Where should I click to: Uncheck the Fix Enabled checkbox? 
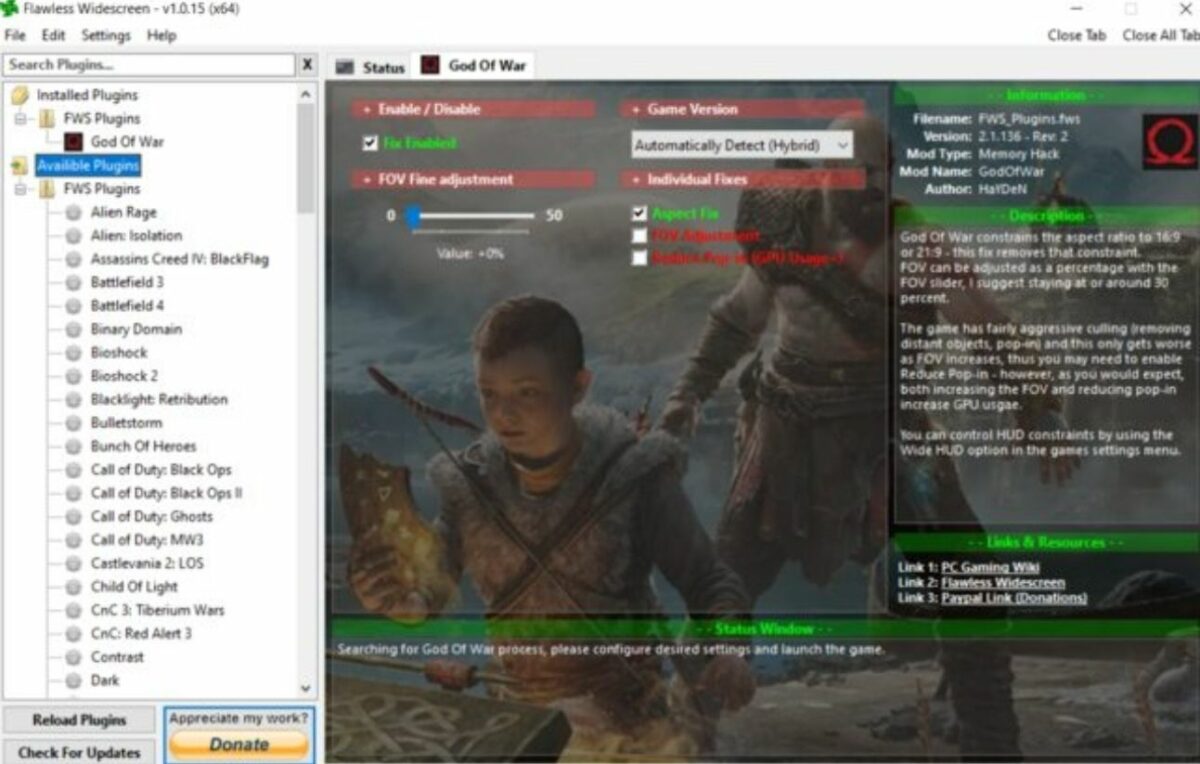pyautogui.click(x=370, y=143)
